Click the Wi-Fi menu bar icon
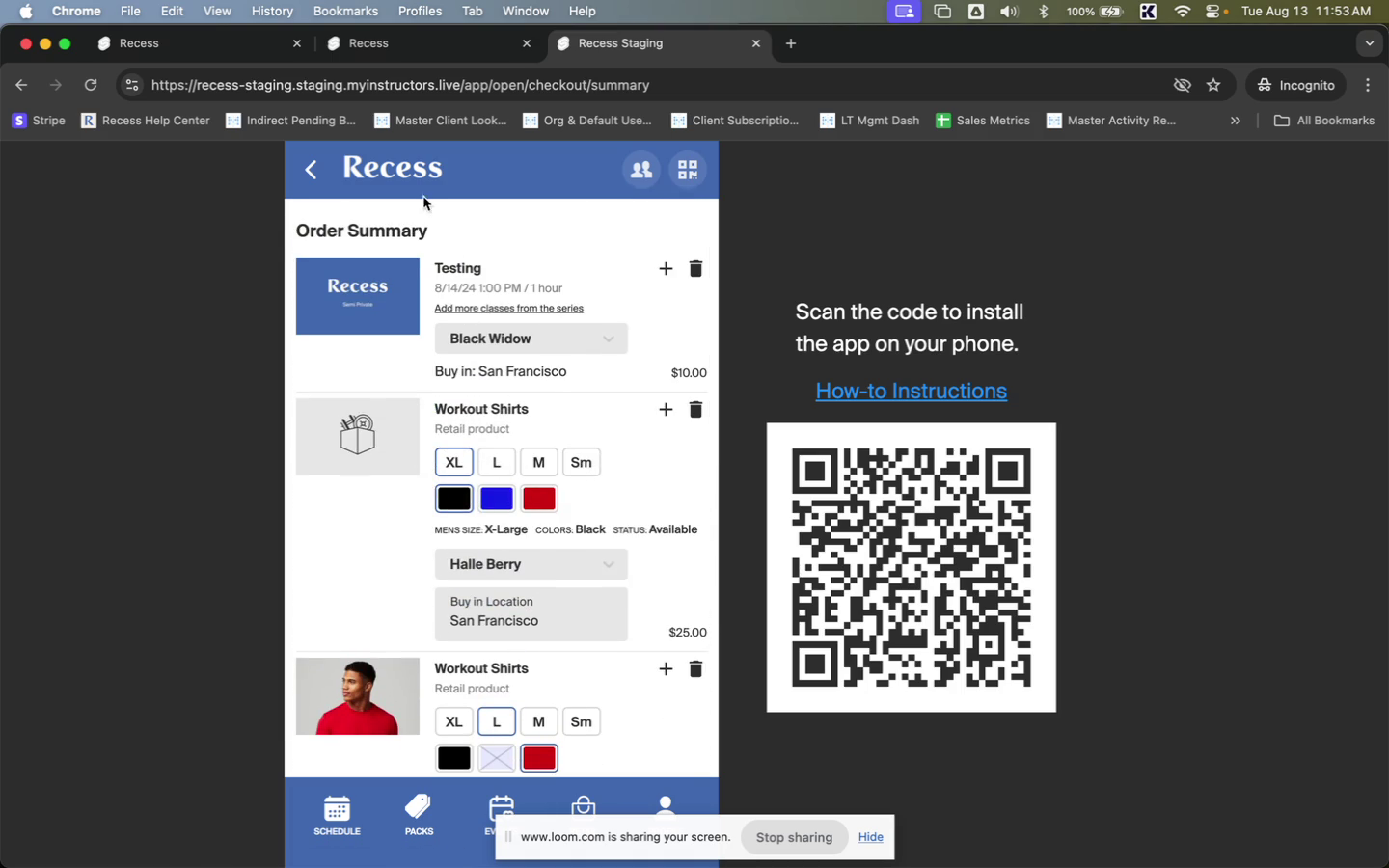This screenshot has height=868, width=1389. click(1183, 11)
